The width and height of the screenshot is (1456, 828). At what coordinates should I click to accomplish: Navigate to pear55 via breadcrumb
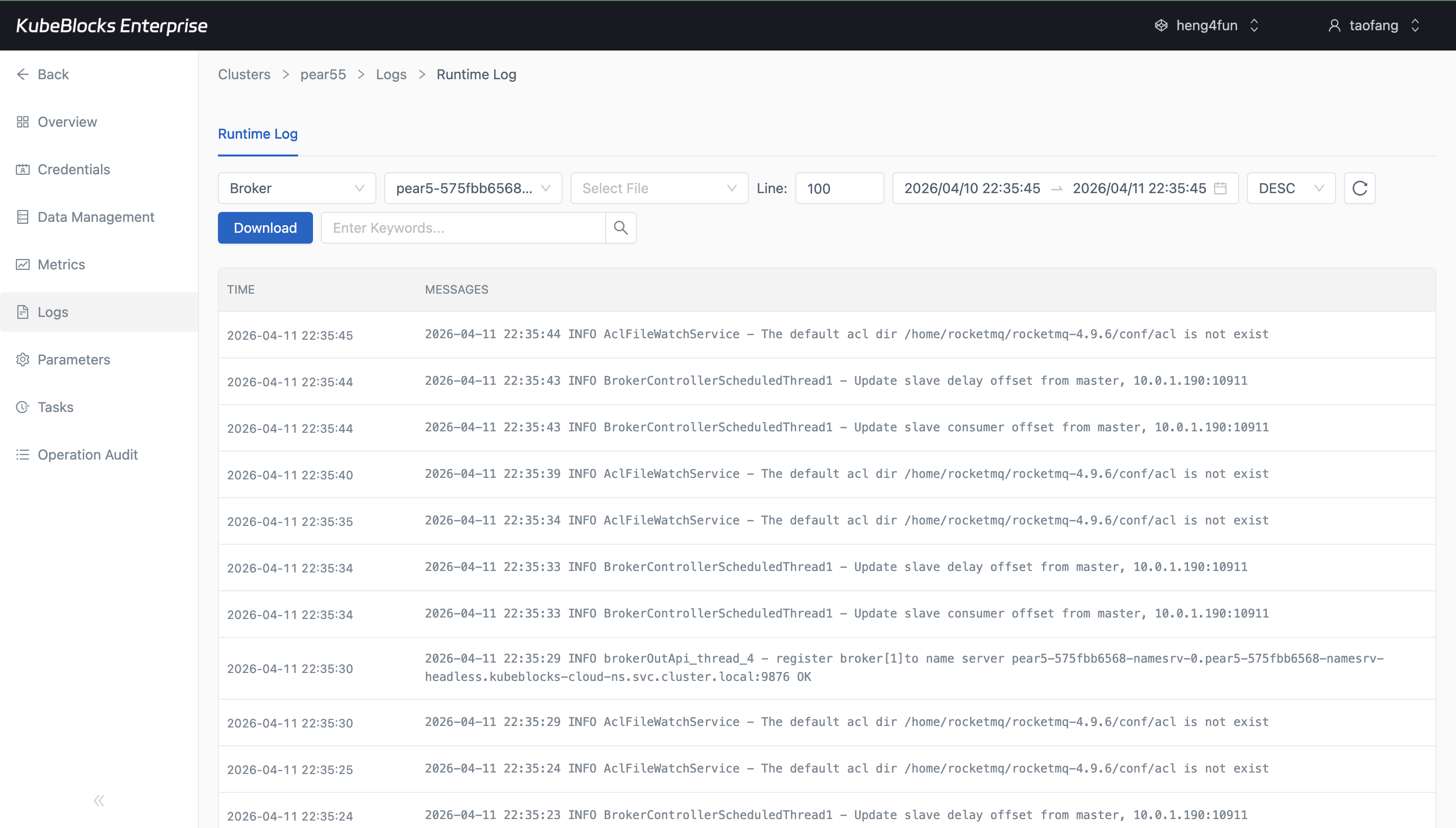click(x=323, y=74)
